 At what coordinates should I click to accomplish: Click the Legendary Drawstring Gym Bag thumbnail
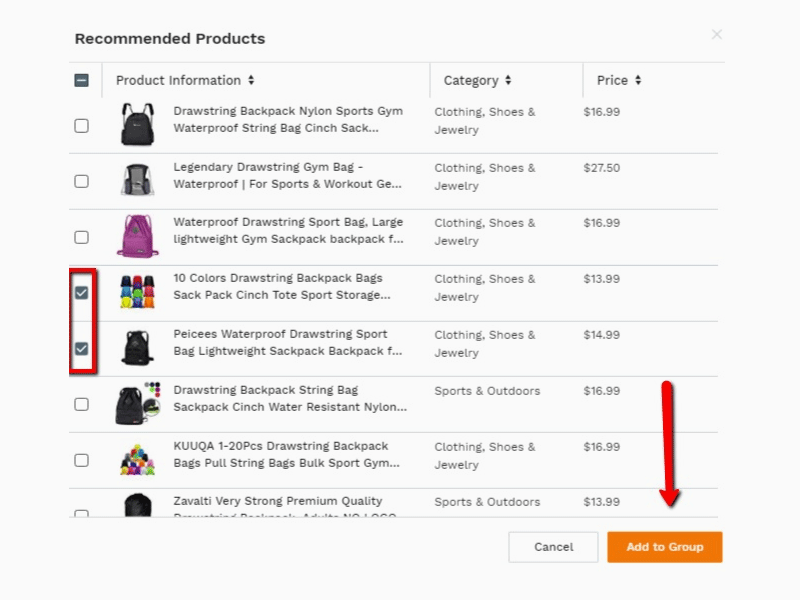click(x=136, y=180)
